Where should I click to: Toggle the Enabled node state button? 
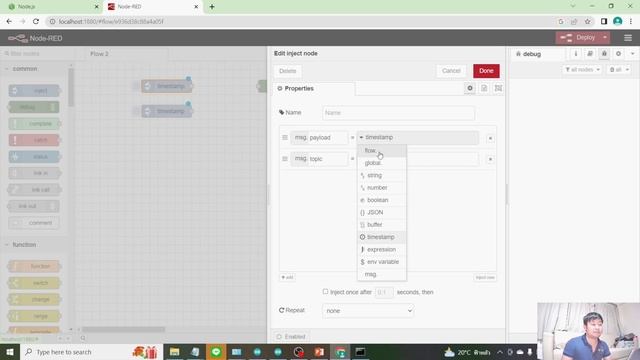coord(291,337)
